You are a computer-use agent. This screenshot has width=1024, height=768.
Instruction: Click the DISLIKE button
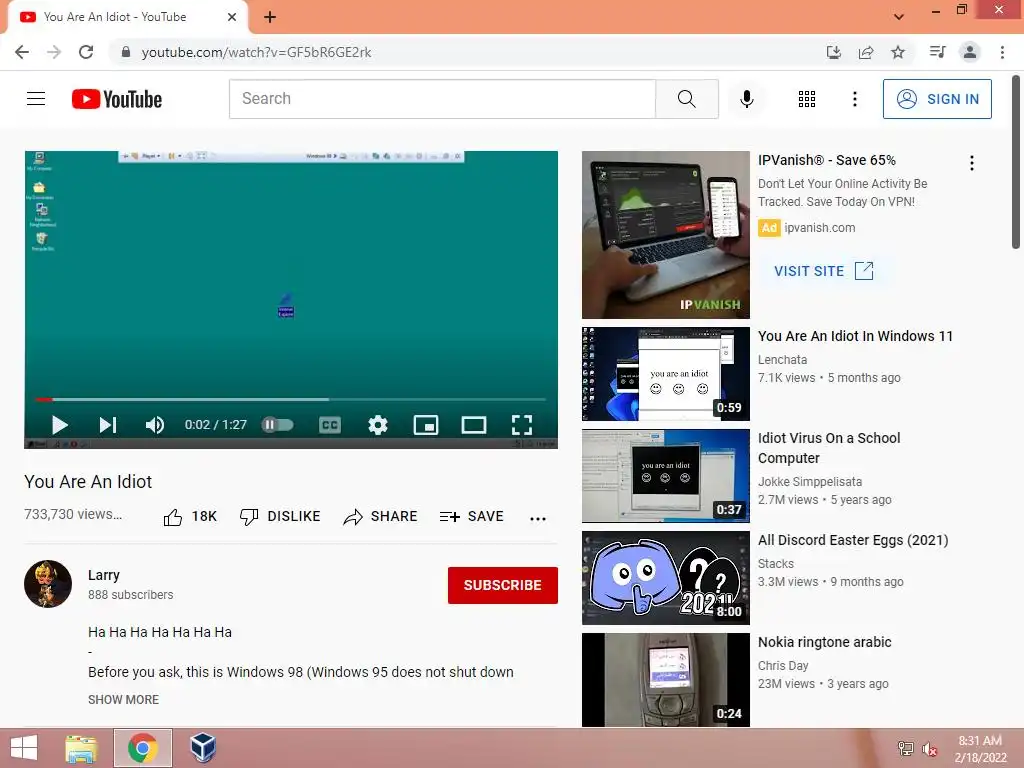tap(280, 517)
